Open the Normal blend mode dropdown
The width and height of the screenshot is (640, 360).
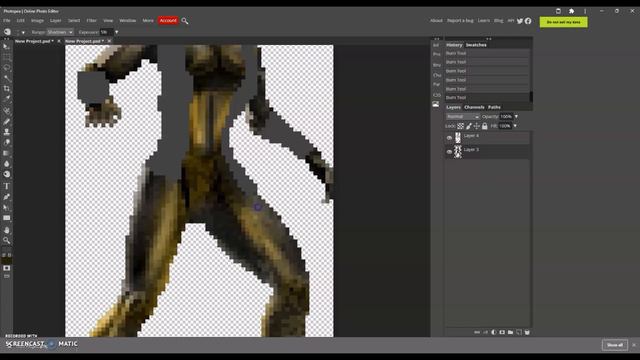462,117
